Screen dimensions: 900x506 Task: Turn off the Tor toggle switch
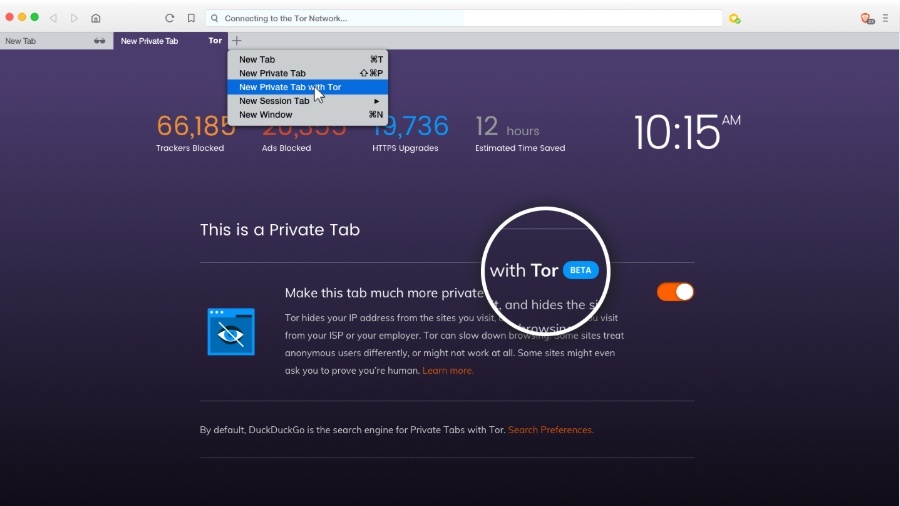[675, 292]
